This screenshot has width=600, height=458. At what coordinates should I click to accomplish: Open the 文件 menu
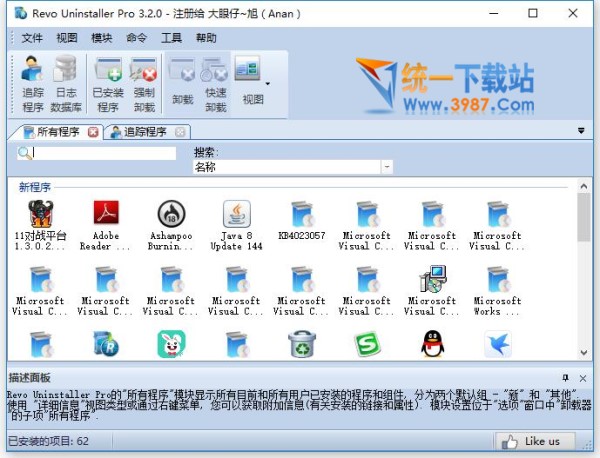32,38
